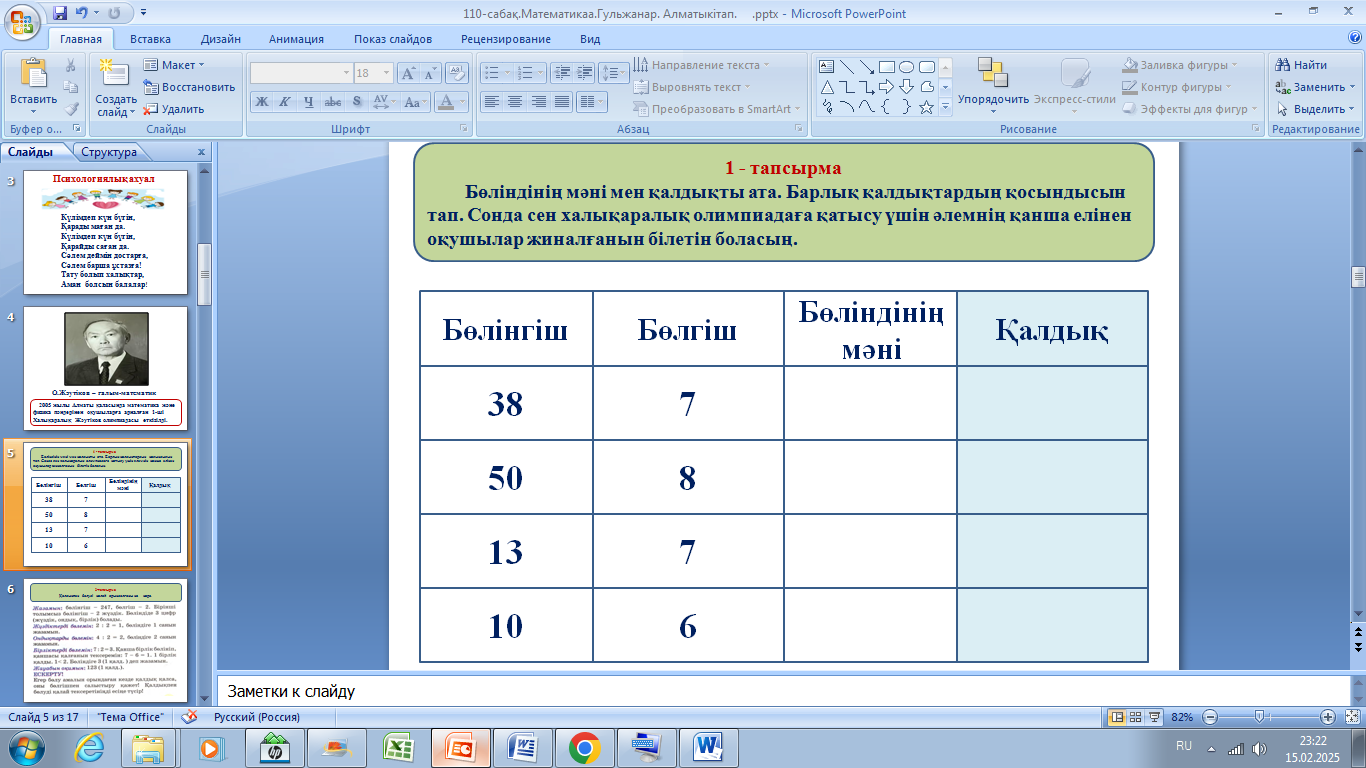Toggle italic (К) formatting
1366x768 pixels.
tap(285, 101)
